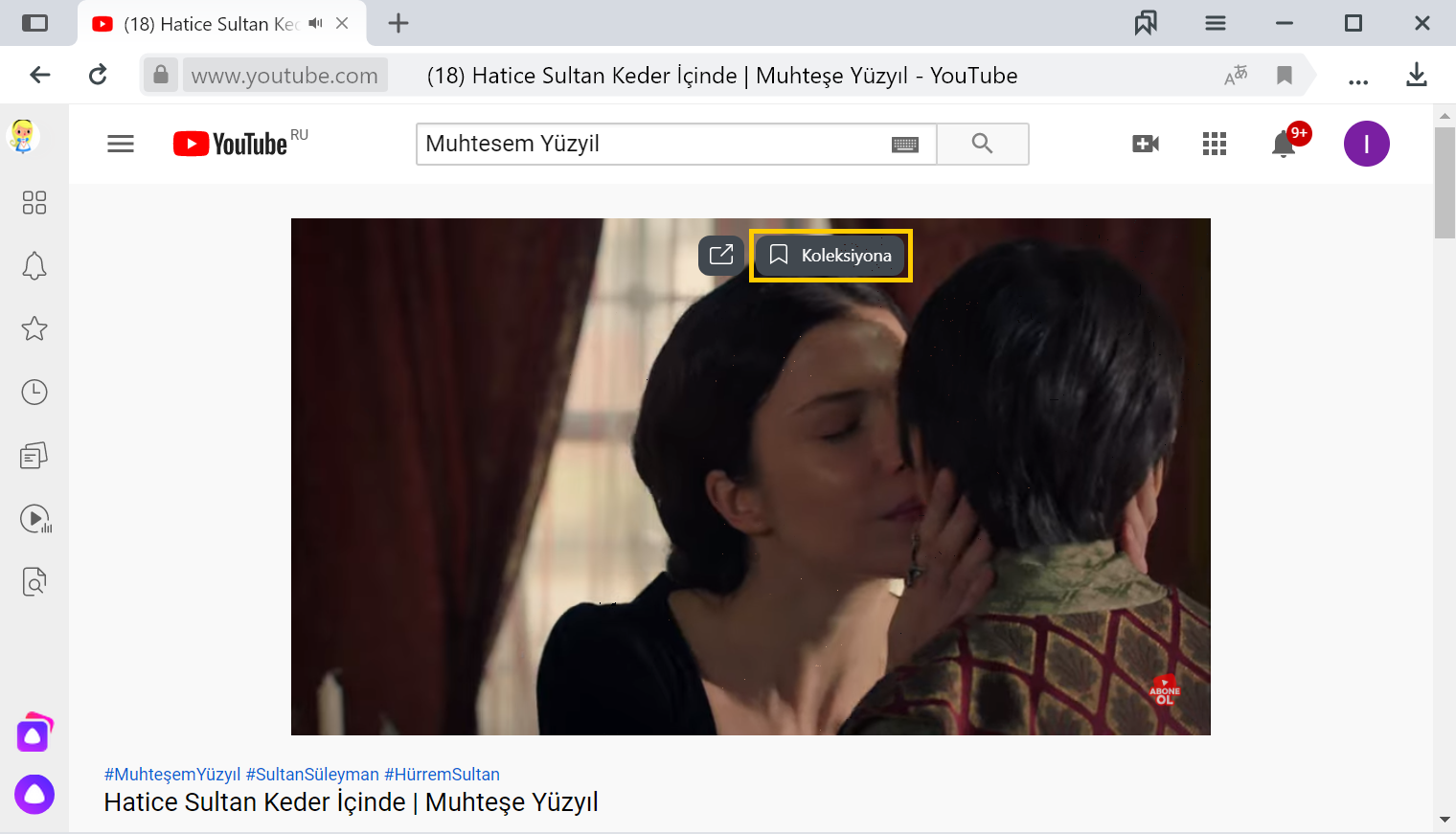Click the padlock site security icon
The image size is (1456, 834).
[x=161, y=74]
